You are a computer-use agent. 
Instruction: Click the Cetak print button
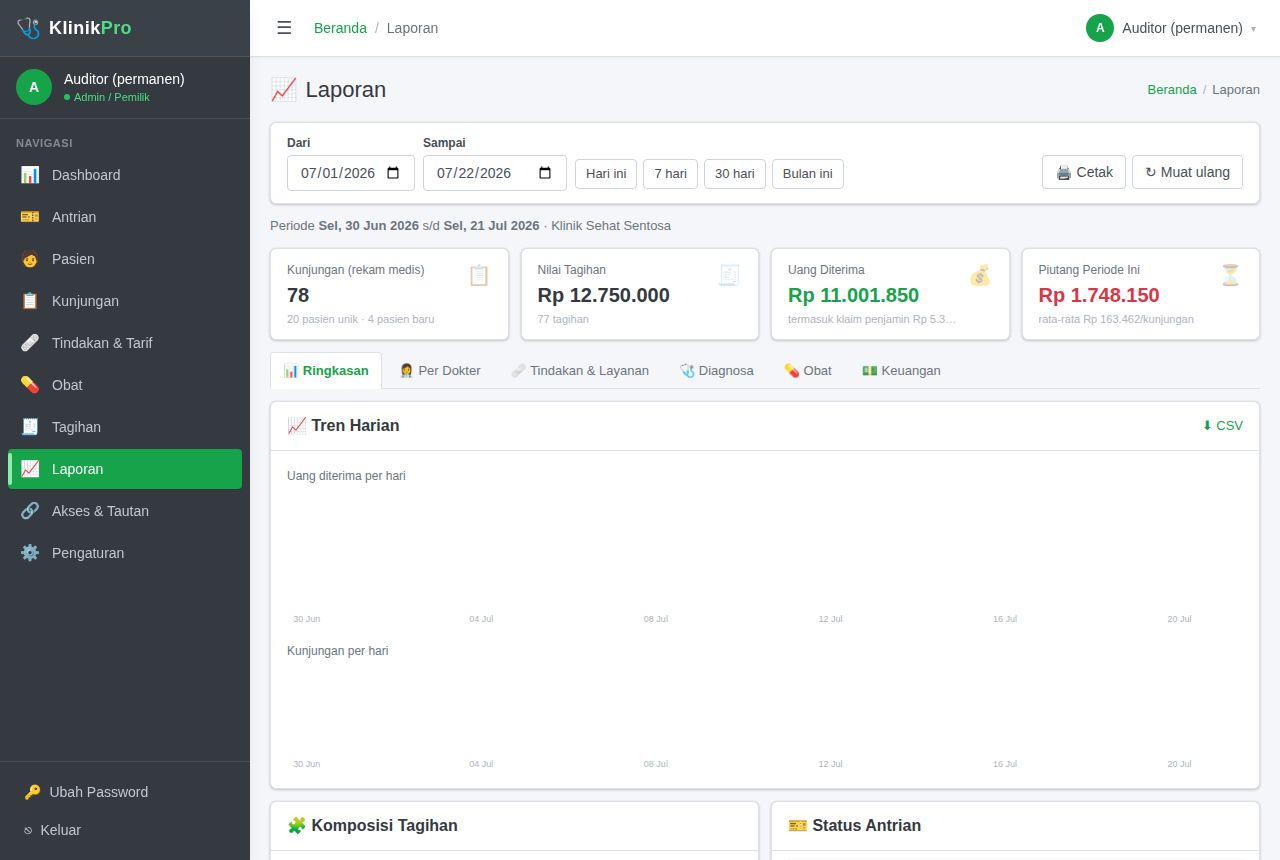(1084, 172)
